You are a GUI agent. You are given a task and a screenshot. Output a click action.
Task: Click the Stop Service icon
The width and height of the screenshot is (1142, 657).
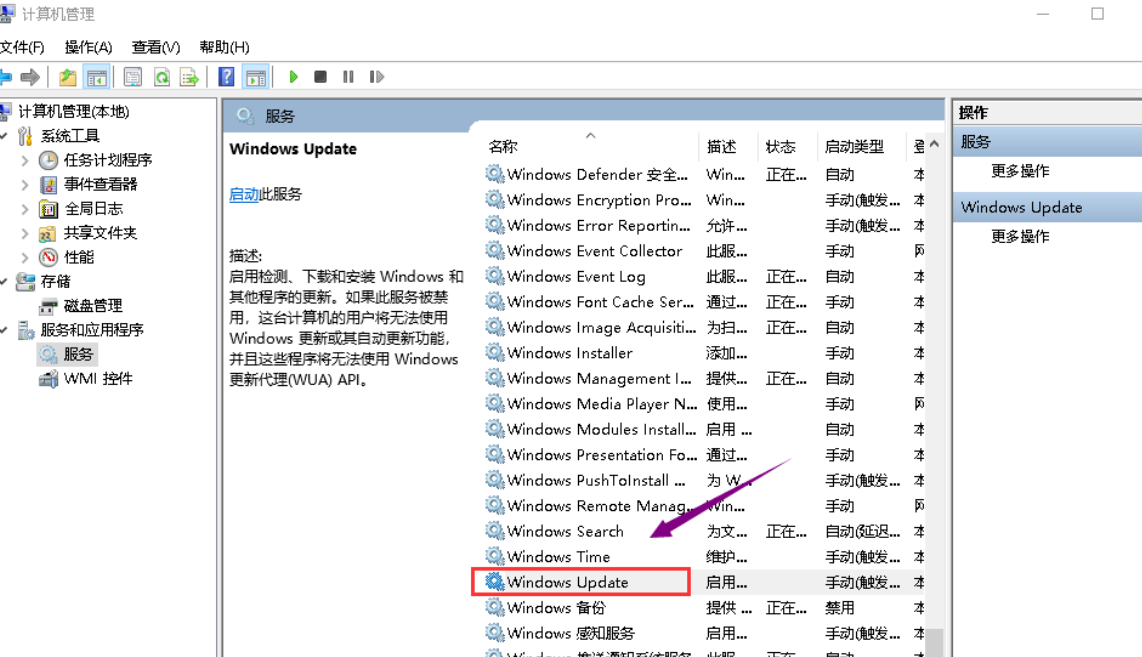click(320, 76)
